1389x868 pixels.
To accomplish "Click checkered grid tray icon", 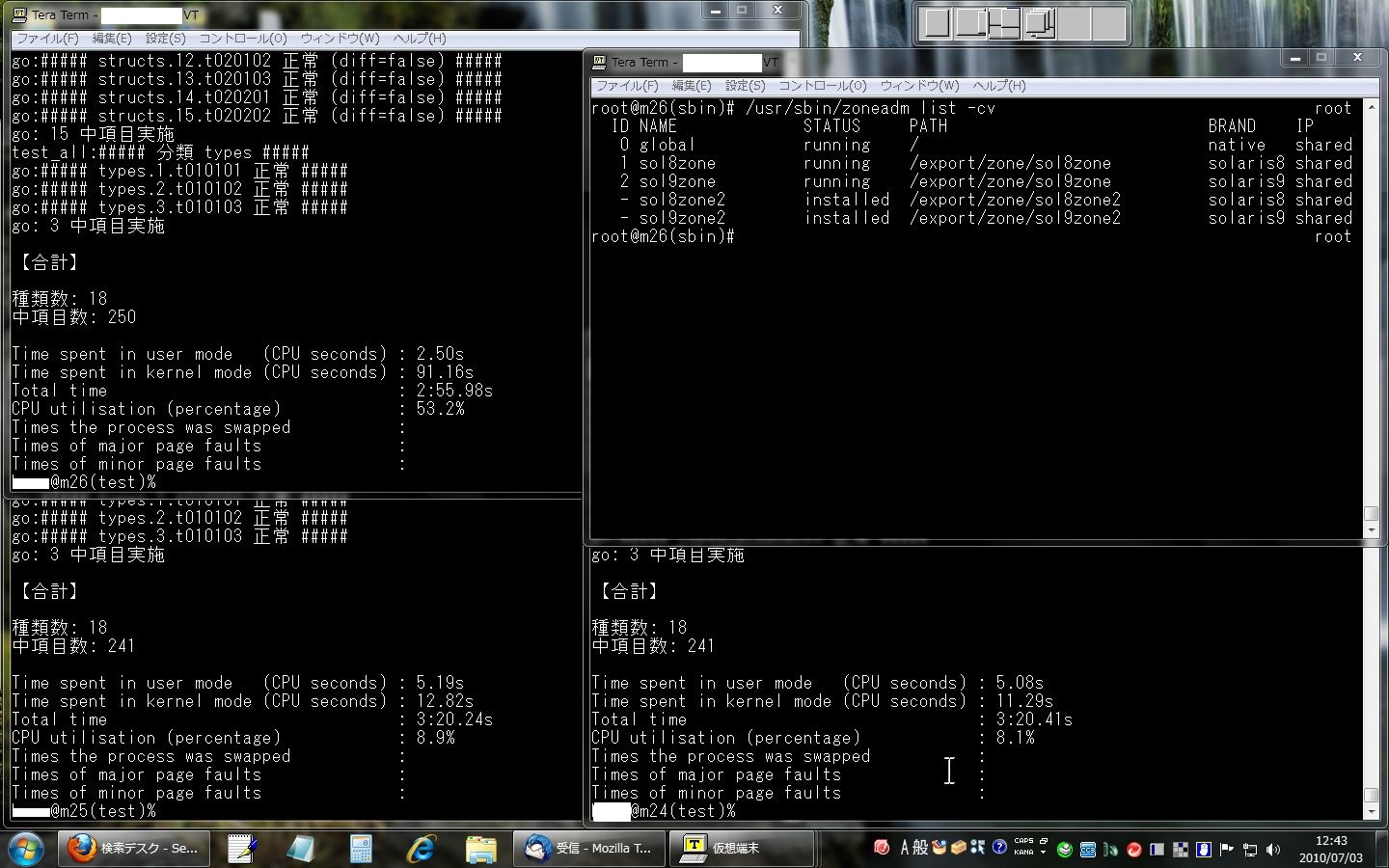I will click(1180, 850).
